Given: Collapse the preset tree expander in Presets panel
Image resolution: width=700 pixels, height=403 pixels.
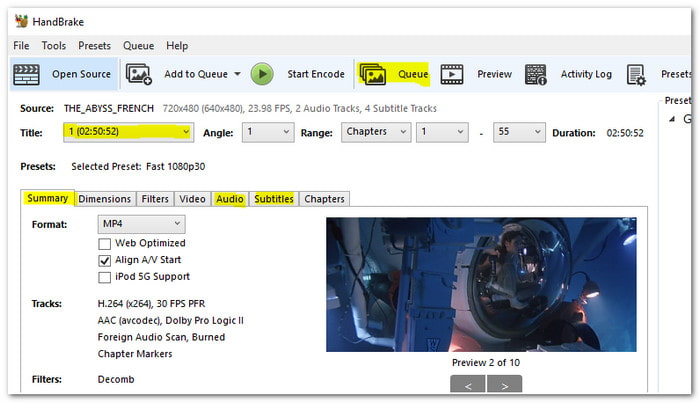Looking at the screenshot, I should click(x=672, y=119).
